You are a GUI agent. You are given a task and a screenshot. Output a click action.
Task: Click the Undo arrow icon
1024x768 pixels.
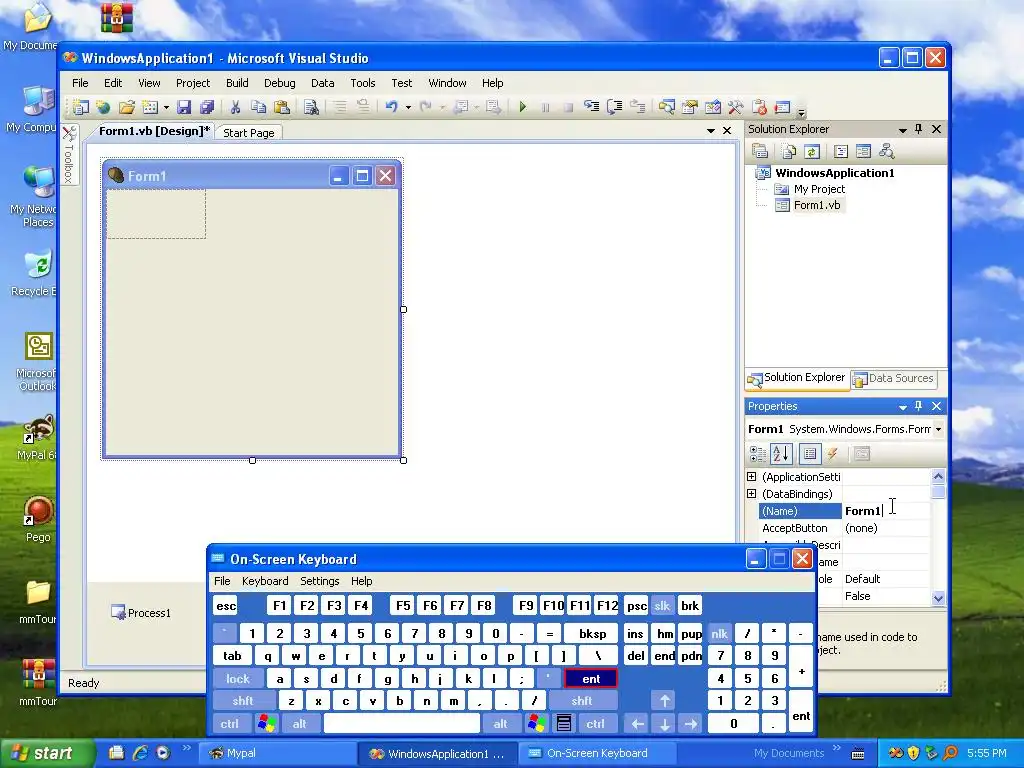coord(391,106)
